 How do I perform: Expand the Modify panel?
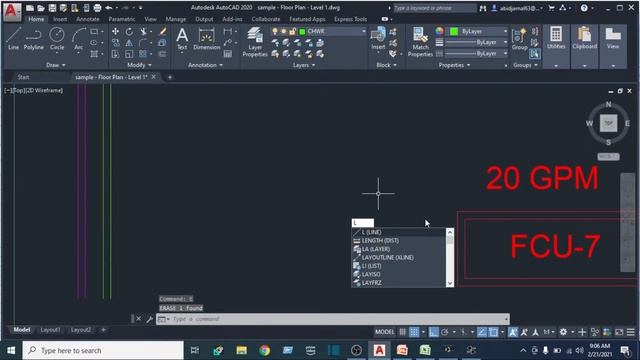click(x=139, y=65)
